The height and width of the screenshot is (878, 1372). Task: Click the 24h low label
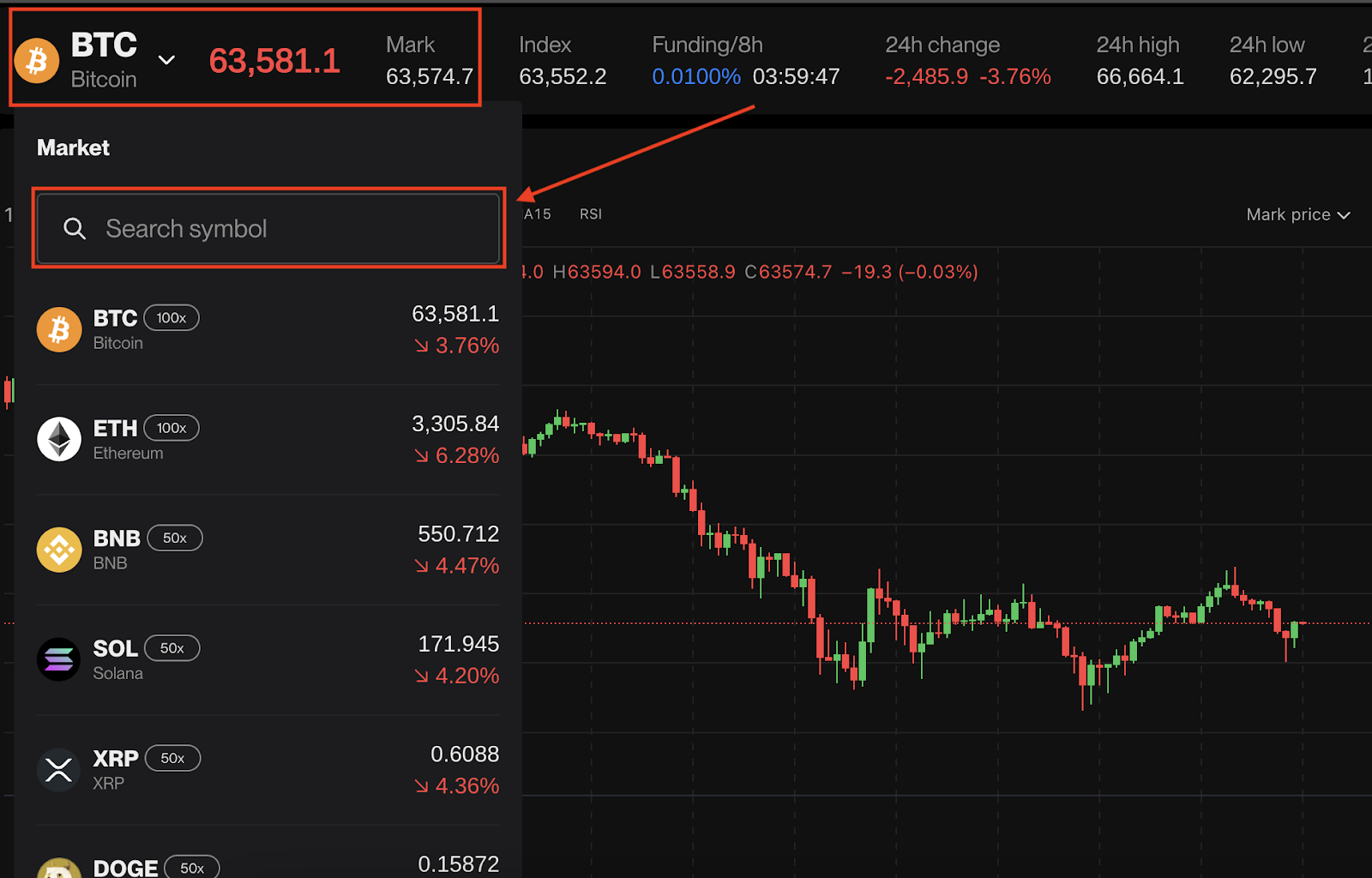coord(1267,45)
